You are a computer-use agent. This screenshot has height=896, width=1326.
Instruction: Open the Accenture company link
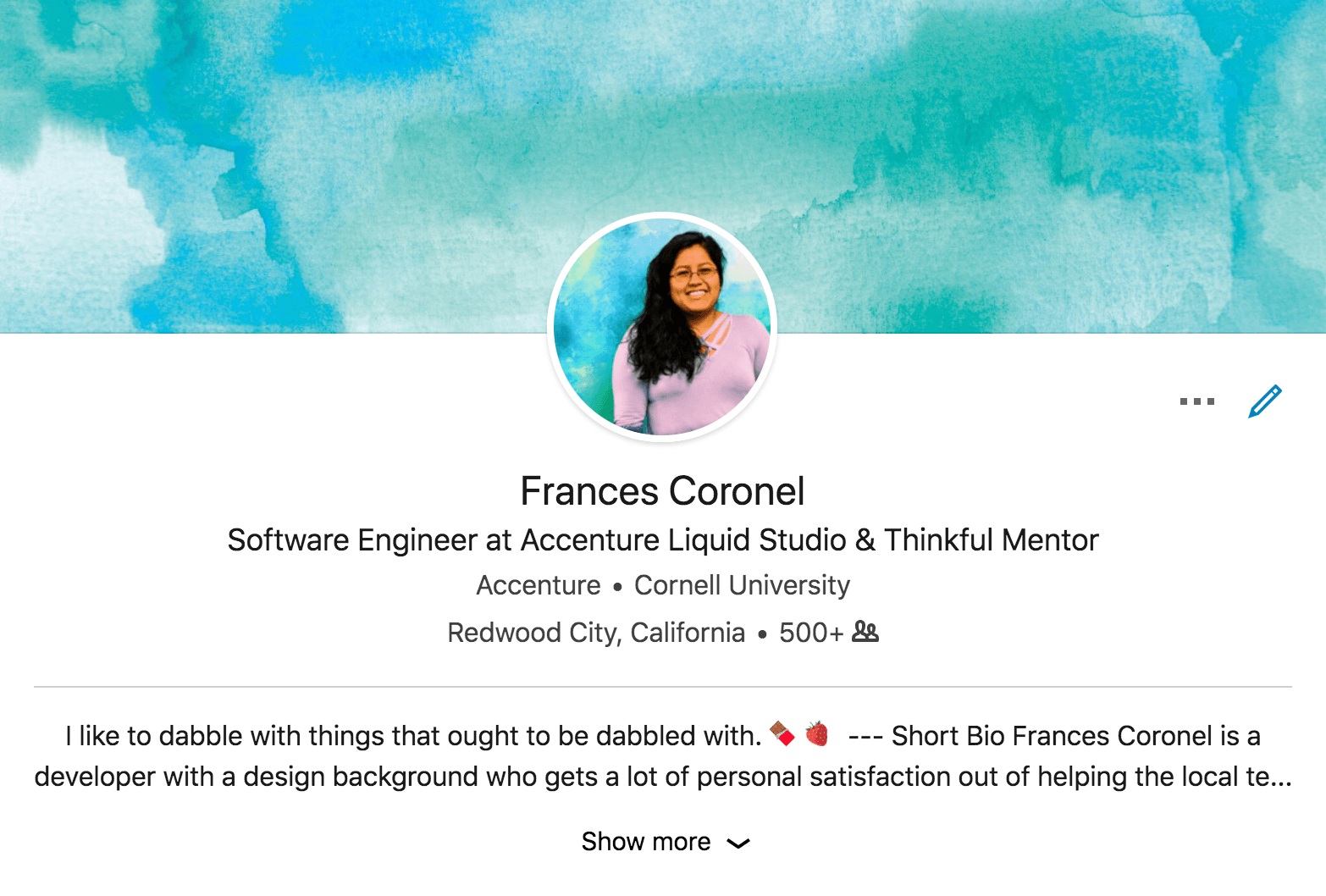coord(539,585)
